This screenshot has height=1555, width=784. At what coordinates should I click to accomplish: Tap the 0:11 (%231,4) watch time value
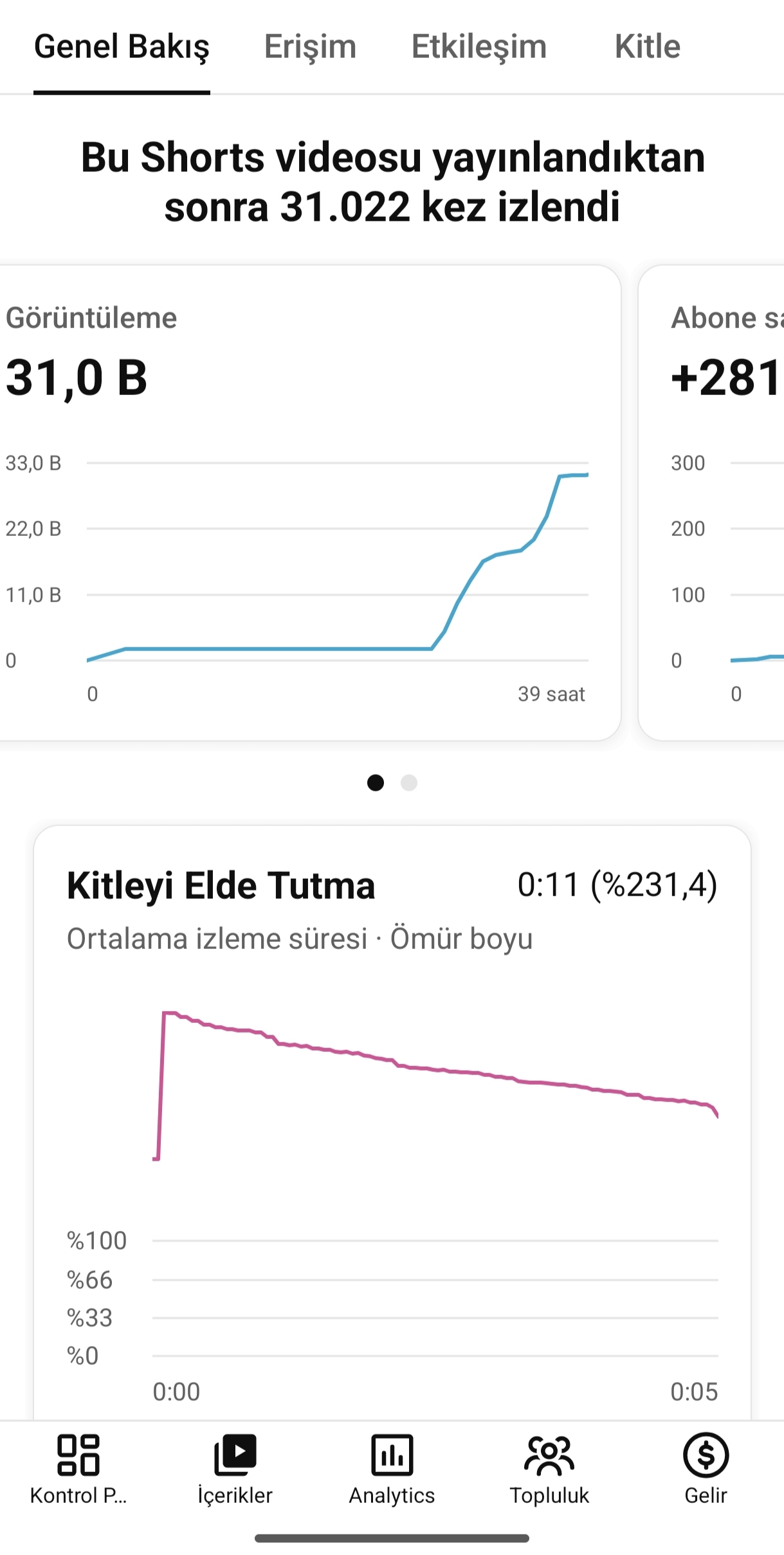point(617,885)
